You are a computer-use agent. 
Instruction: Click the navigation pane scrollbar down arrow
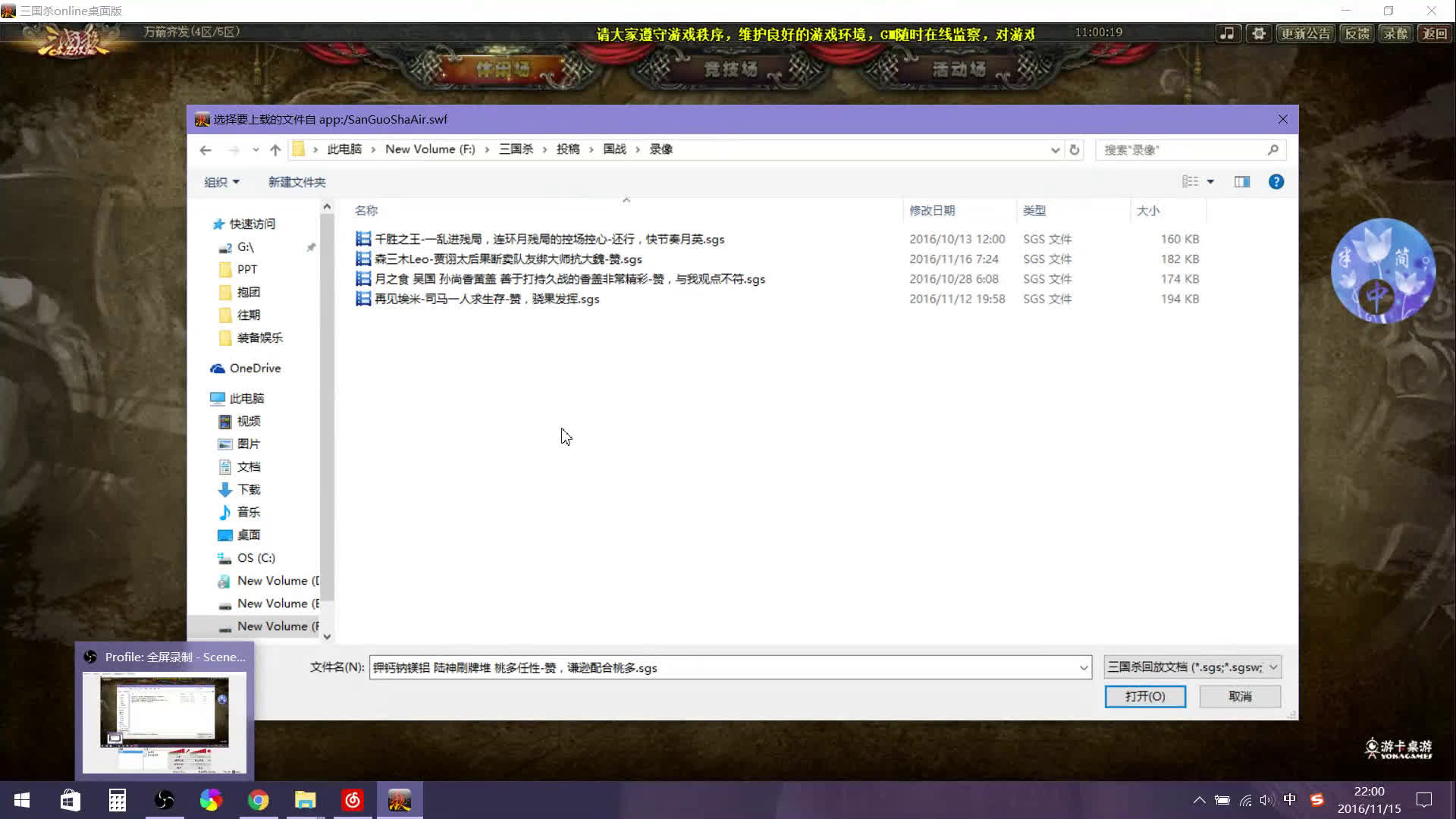coord(327,637)
